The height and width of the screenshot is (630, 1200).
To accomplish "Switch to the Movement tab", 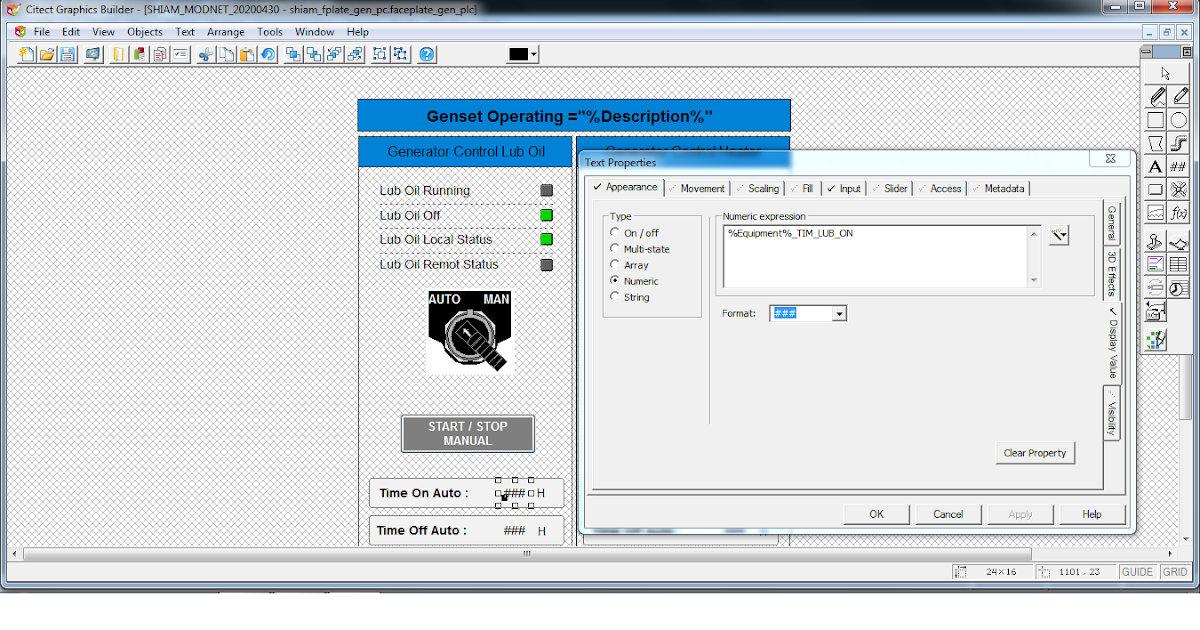I will click(703, 188).
